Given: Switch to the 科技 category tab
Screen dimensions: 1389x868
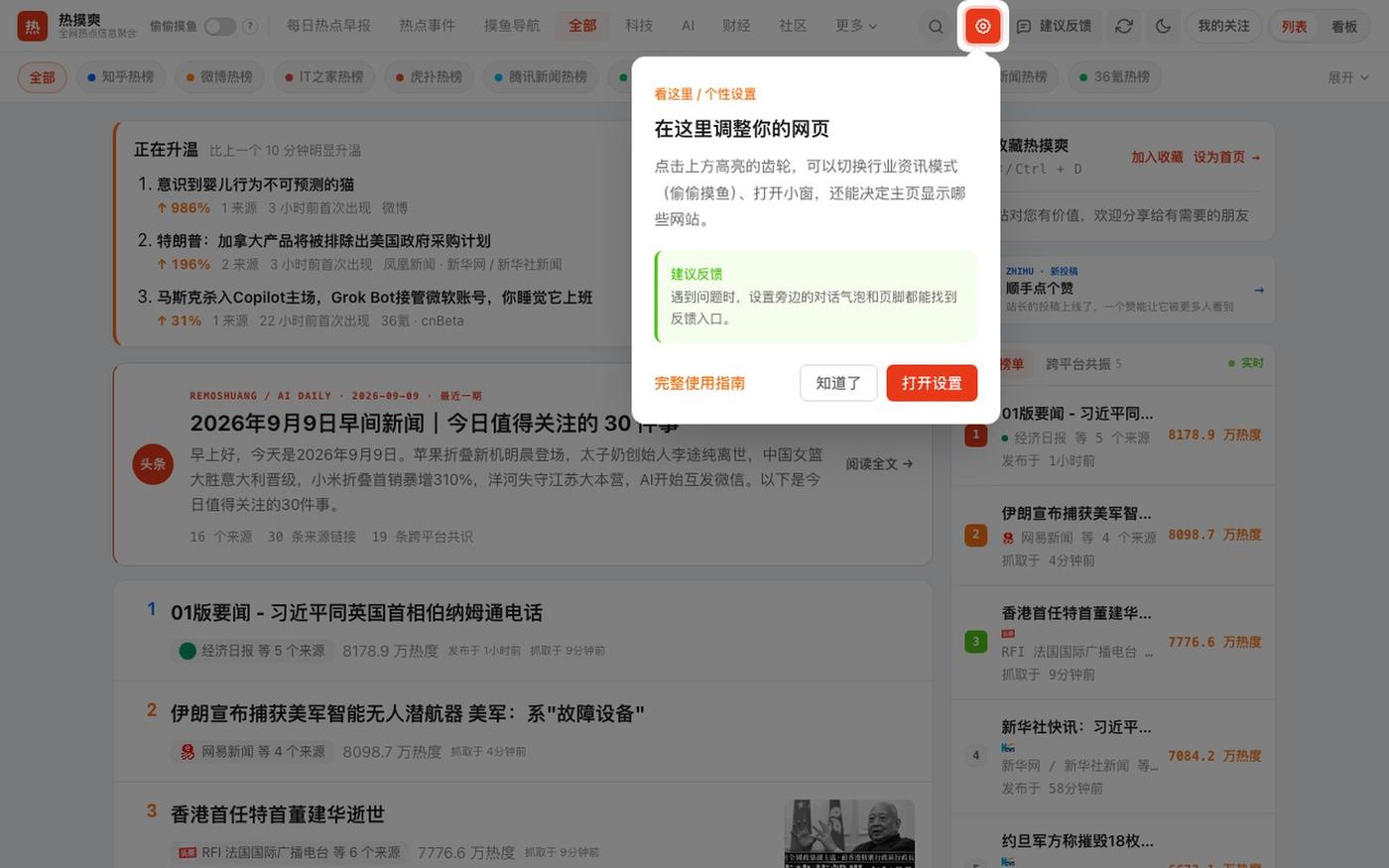Looking at the screenshot, I should [639, 26].
